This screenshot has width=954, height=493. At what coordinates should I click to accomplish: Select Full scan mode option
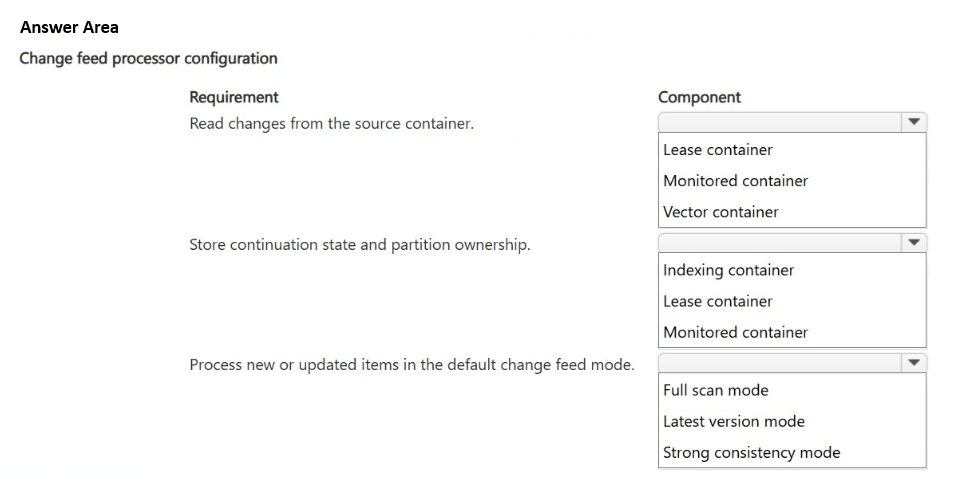[x=716, y=390]
